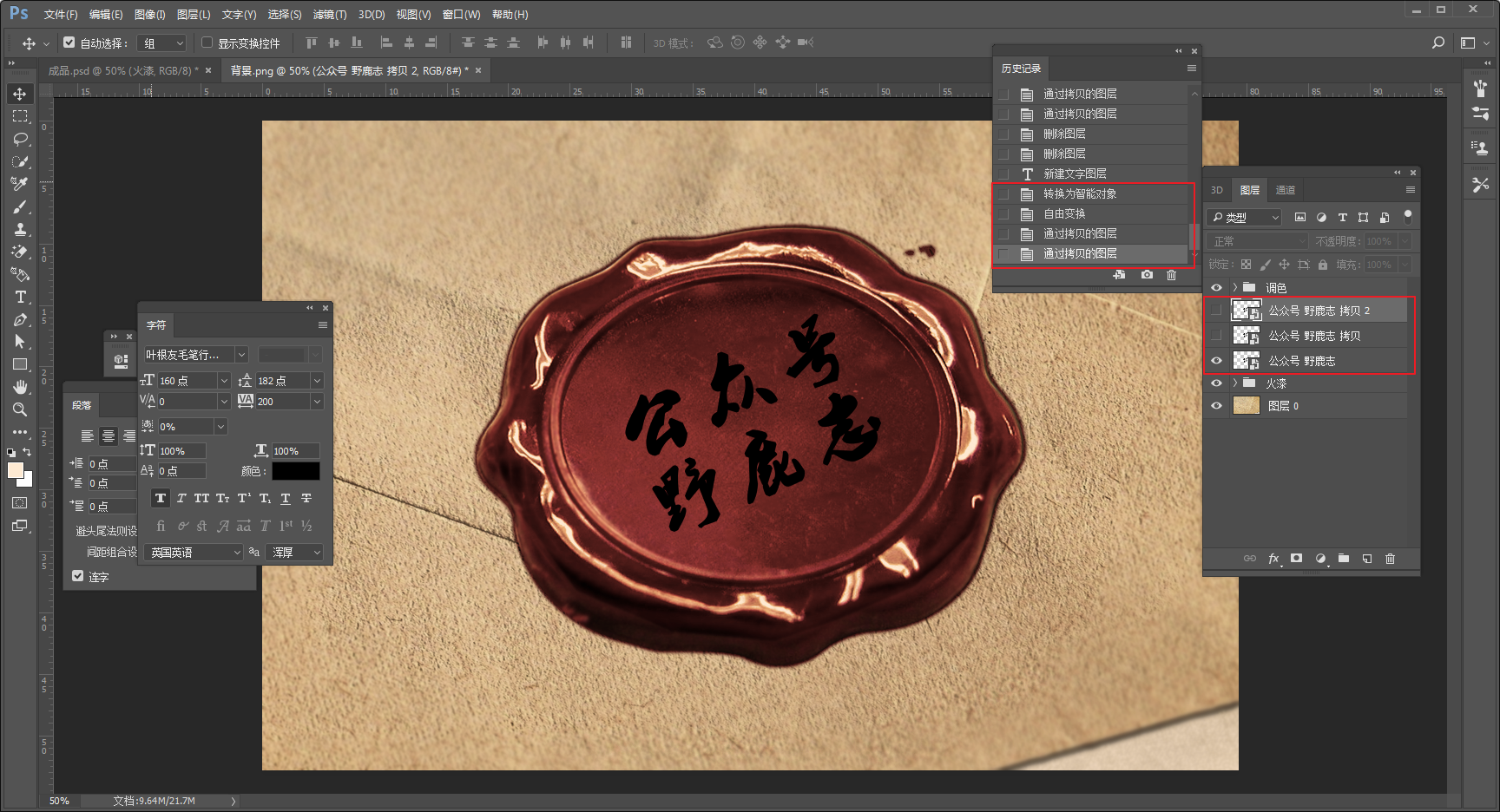The width and height of the screenshot is (1500, 812).
Task: Open the 滤镜(T) menu
Action: (330, 15)
